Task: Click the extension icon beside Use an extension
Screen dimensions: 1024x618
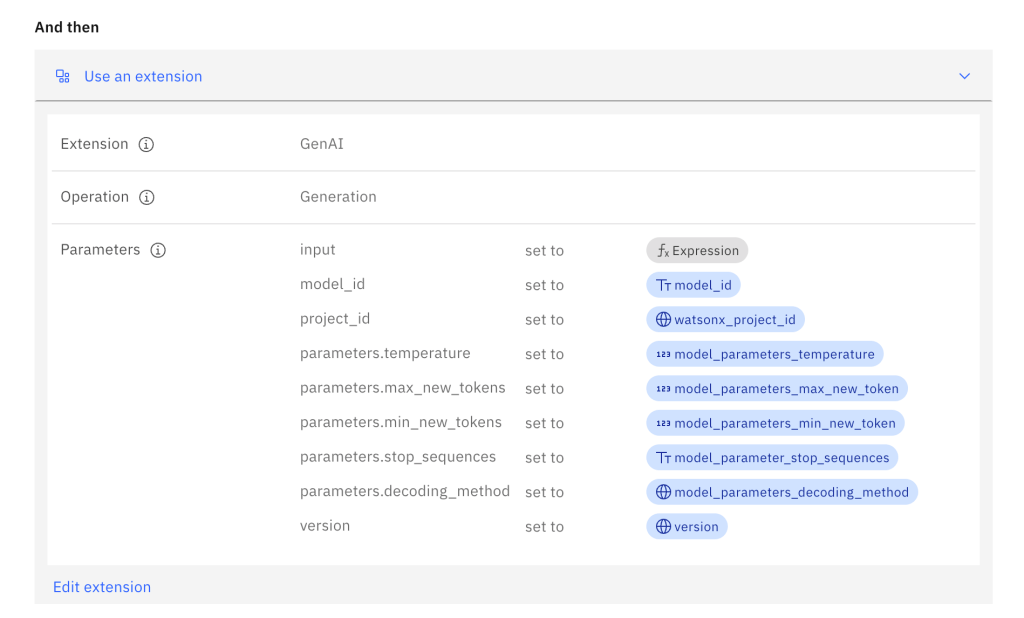Action: click(x=63, y=76)
